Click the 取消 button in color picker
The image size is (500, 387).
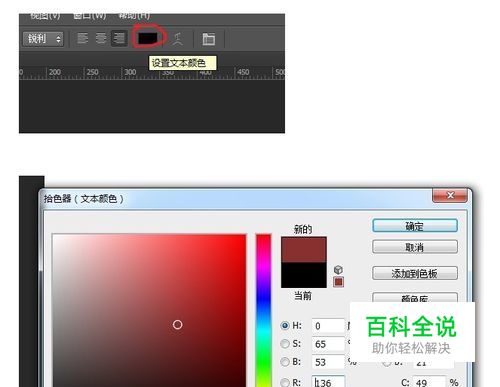click(415, 247)
